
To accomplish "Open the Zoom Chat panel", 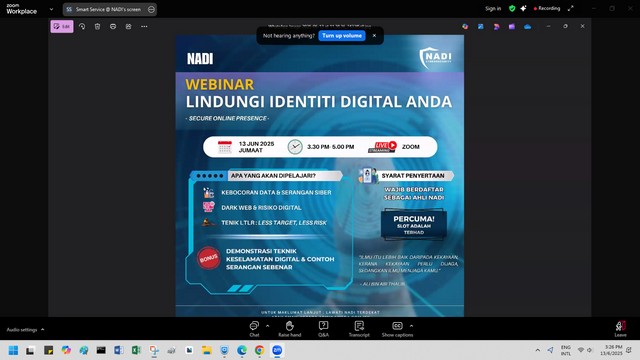I will coord(254,329).
